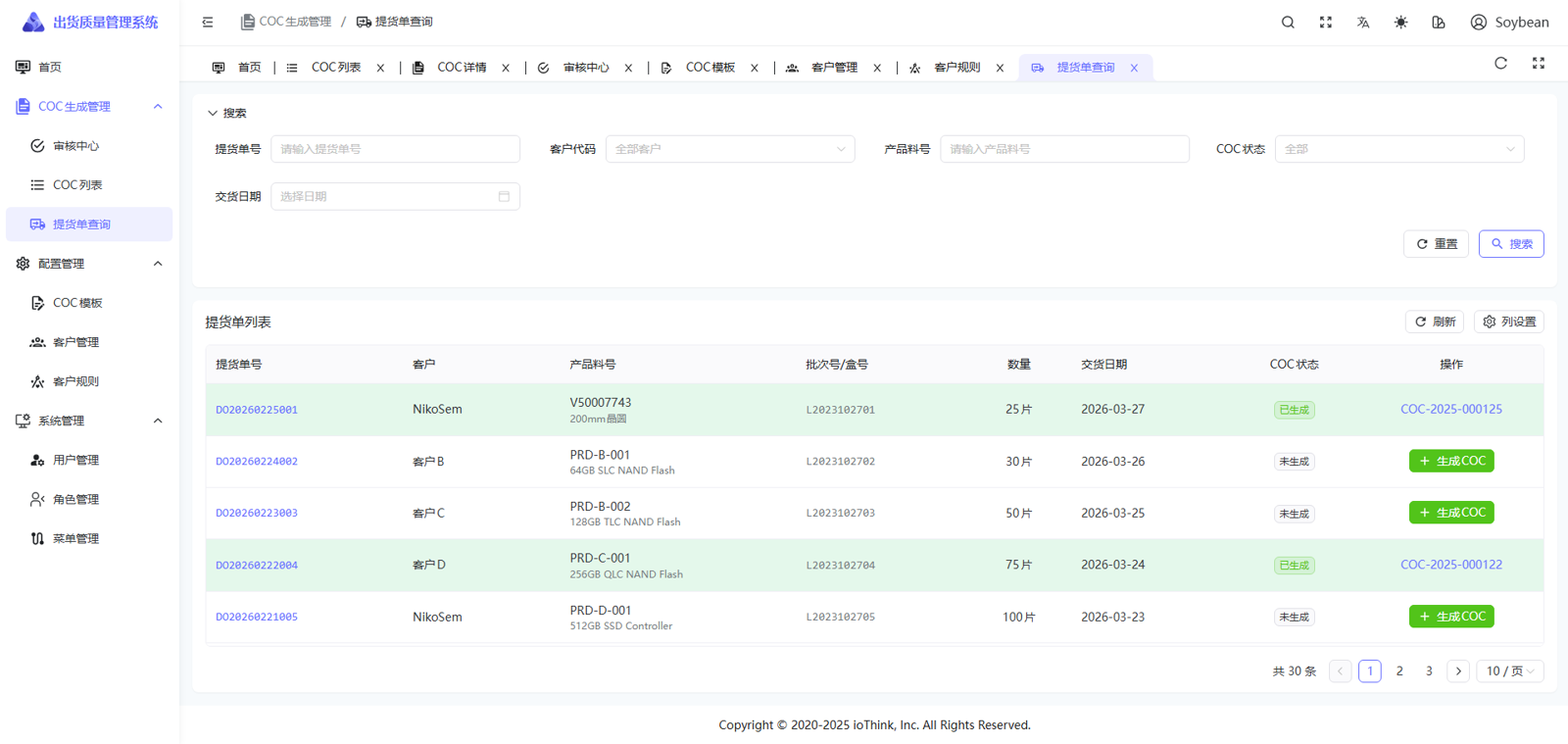Open 用户管理 in the sidebar
Screen dimensions: 1568x744
[89, 460]
